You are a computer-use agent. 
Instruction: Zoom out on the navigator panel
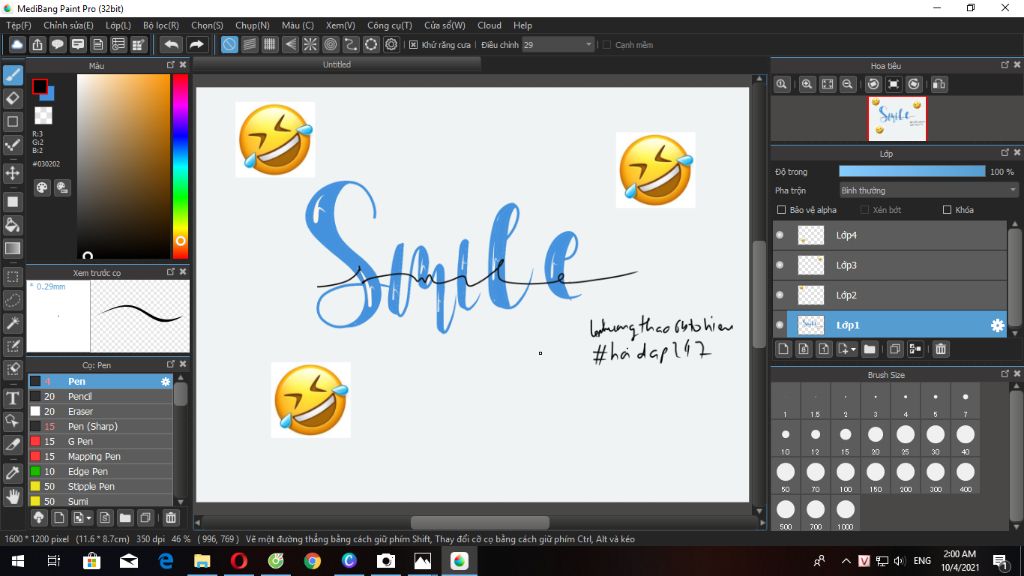click(848, 84)
